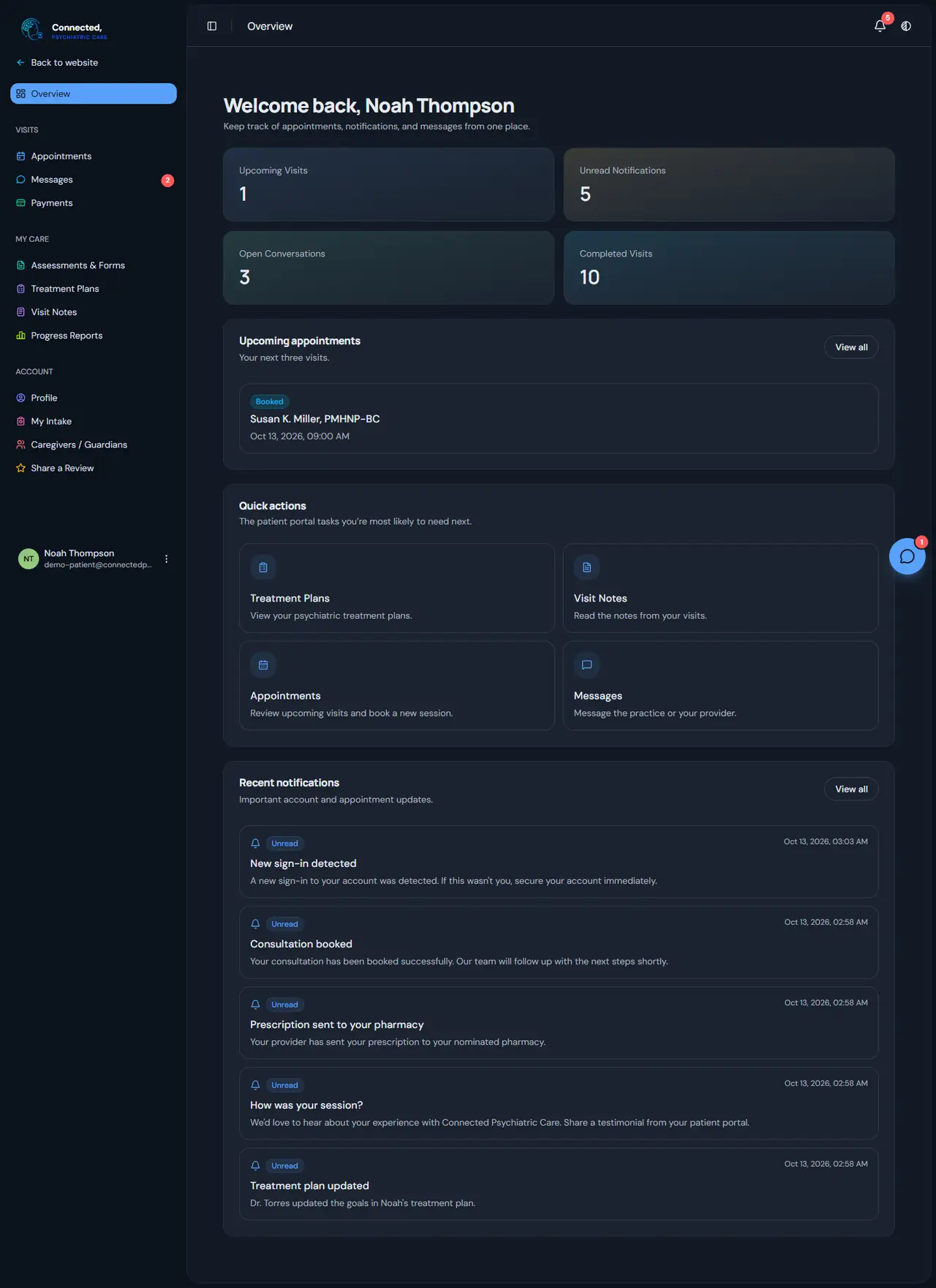Open the Consultation booked notification

[559, 942]
